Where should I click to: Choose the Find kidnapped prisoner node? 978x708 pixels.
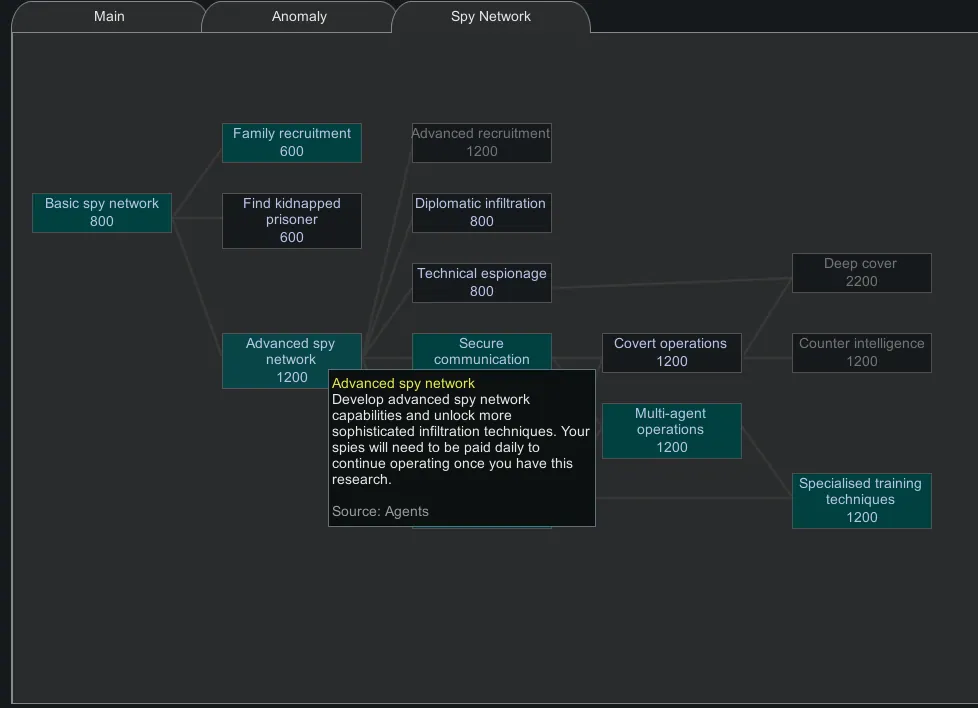(291, 221)
